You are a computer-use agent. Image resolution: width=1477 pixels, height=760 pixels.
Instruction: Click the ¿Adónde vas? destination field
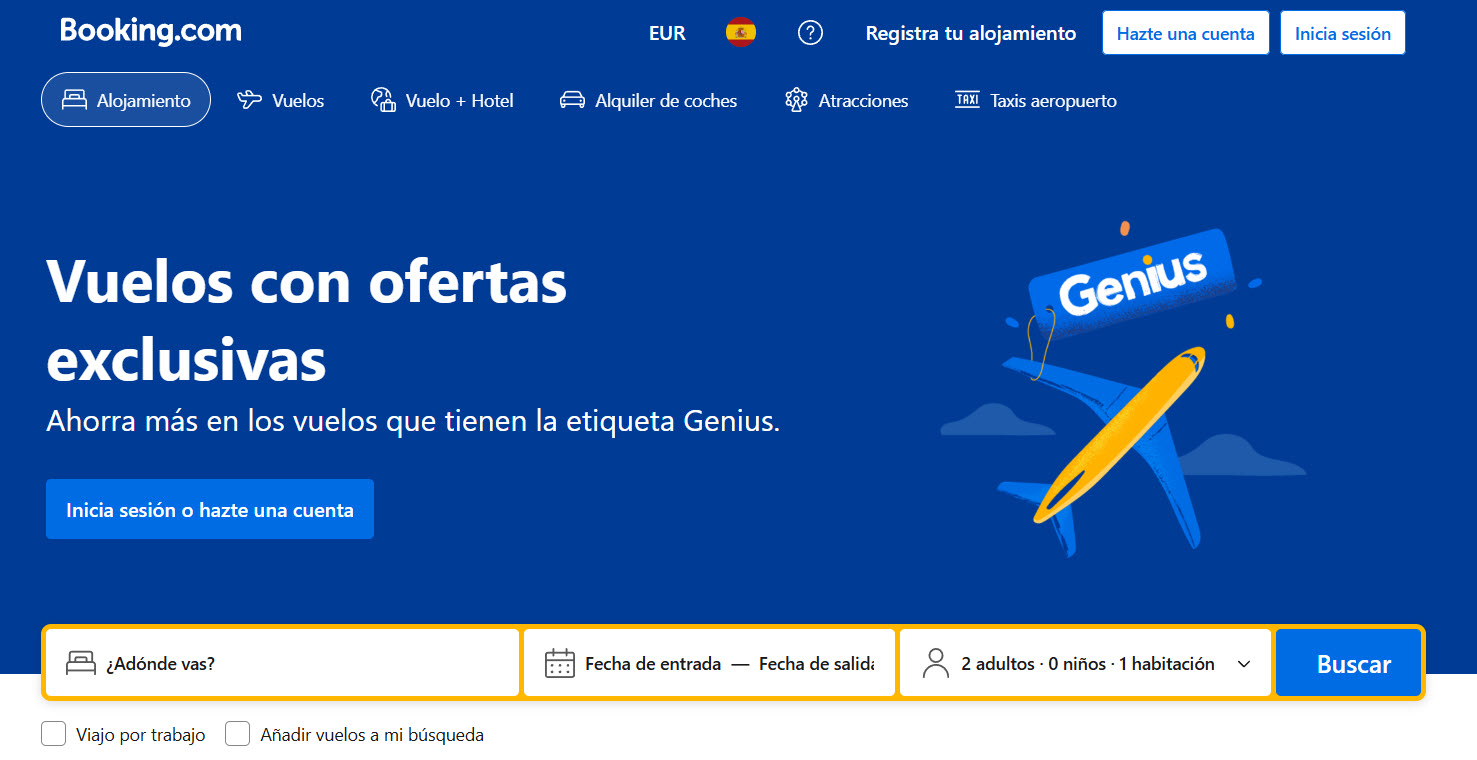tap(282, 663)
